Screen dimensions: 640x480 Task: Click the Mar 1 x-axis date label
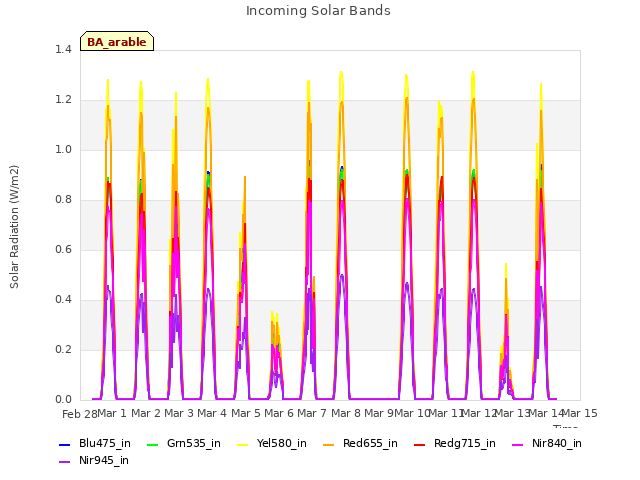(112, 413)
